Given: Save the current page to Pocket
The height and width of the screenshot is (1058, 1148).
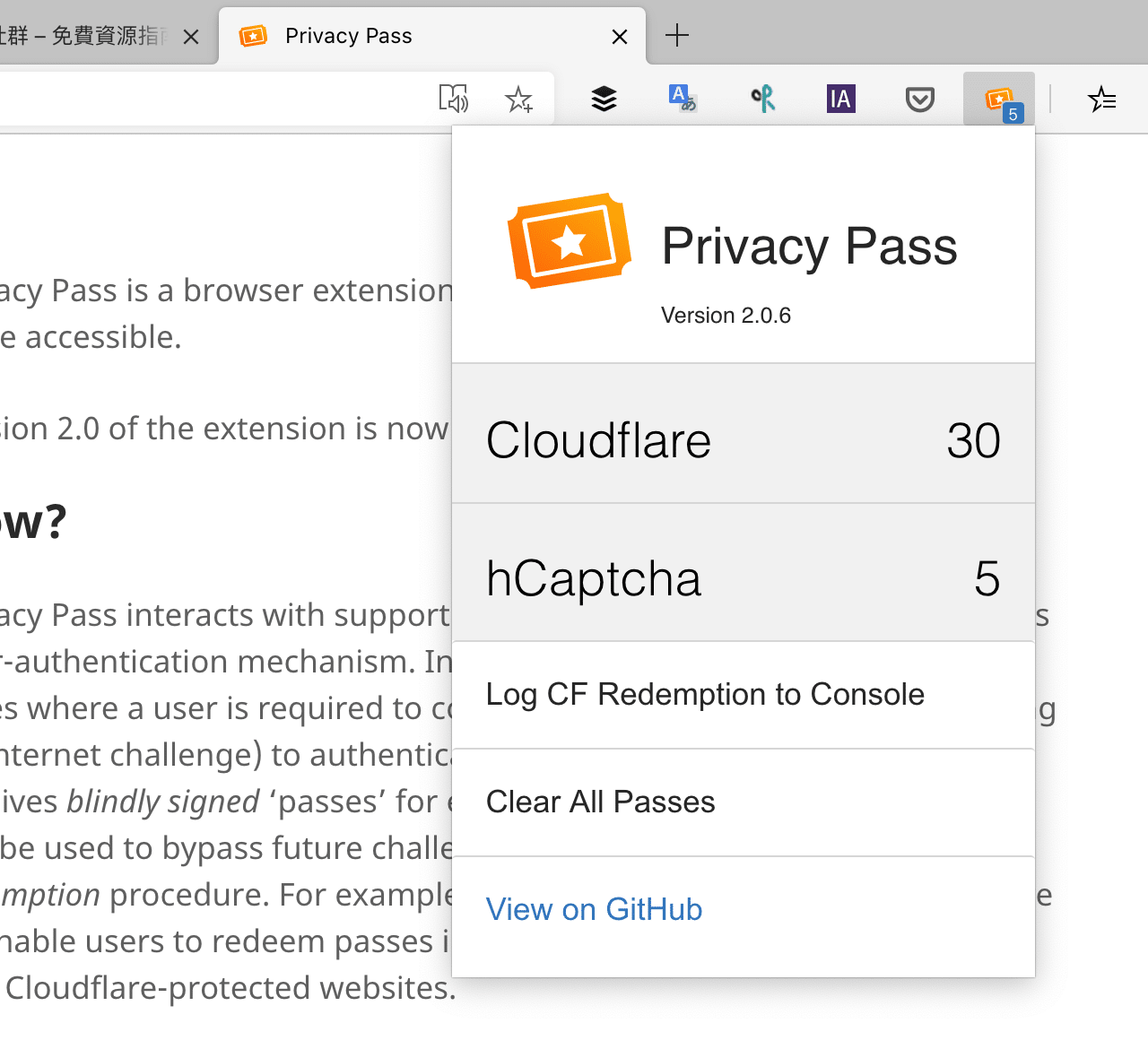Looking at the screenshot, I should tap(919, 99).
